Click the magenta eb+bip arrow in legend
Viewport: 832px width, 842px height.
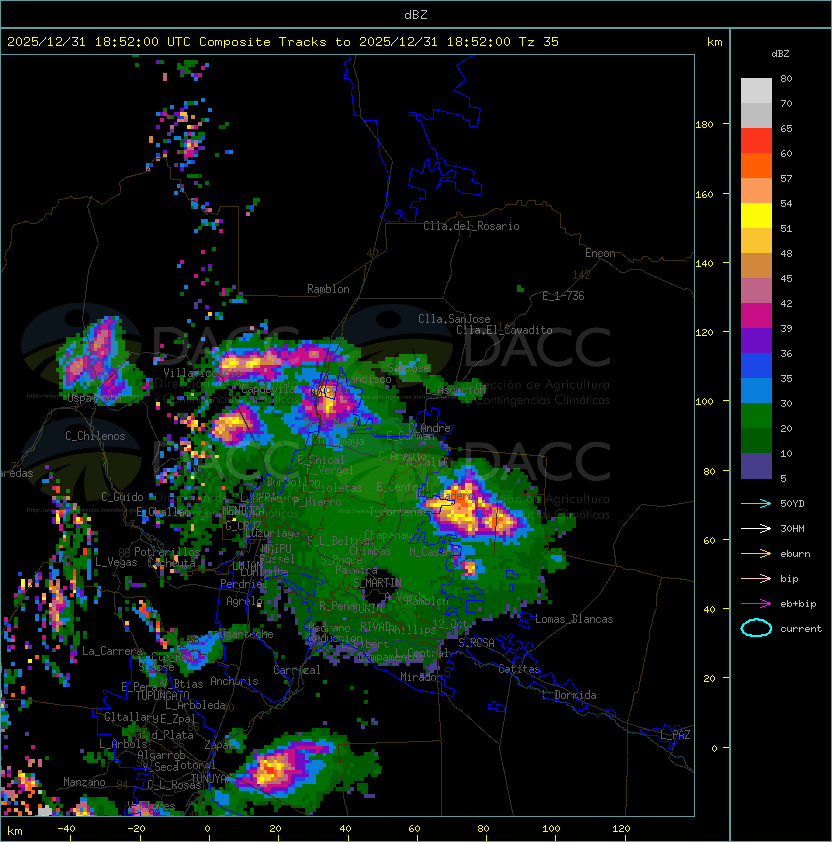pyautogui.click(x=756, y=604)
